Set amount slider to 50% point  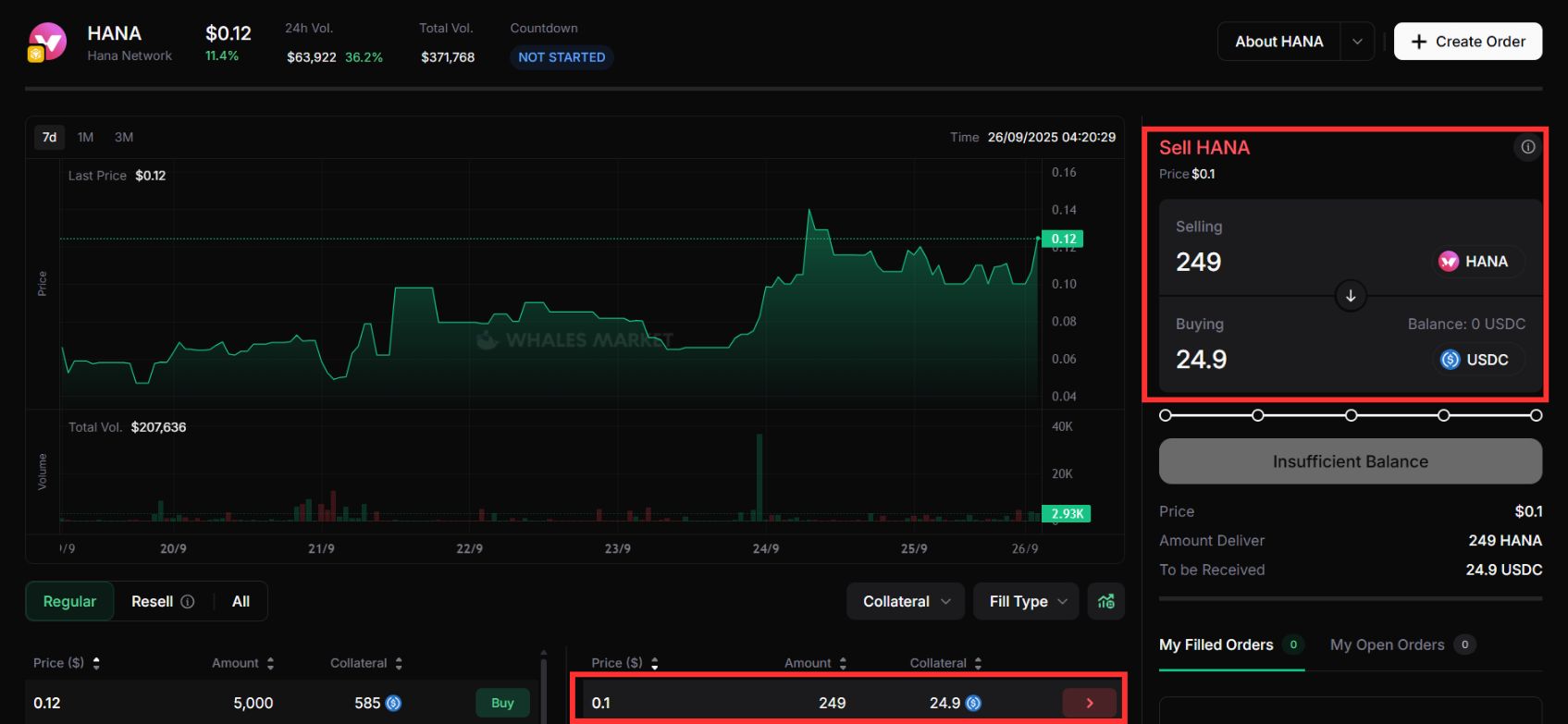[1352, 416]
